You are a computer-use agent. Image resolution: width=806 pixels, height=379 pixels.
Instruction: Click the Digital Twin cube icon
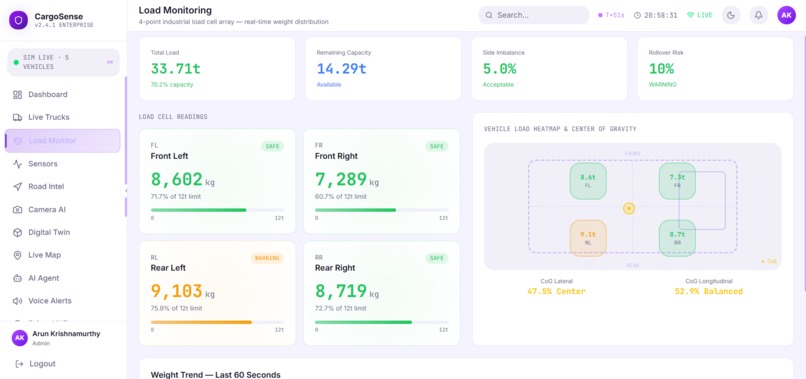pyautogui.click(x=17, y=232)
